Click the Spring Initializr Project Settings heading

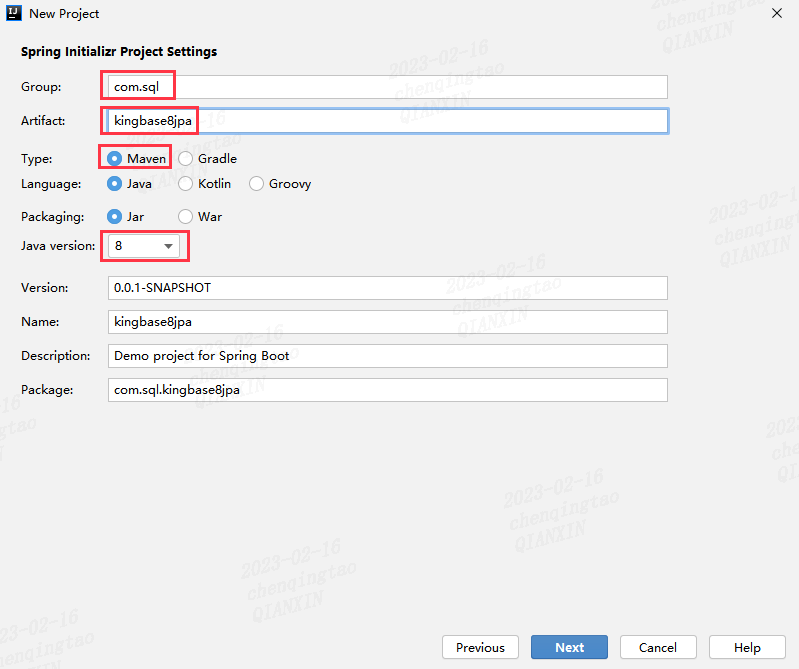(119, 51)
